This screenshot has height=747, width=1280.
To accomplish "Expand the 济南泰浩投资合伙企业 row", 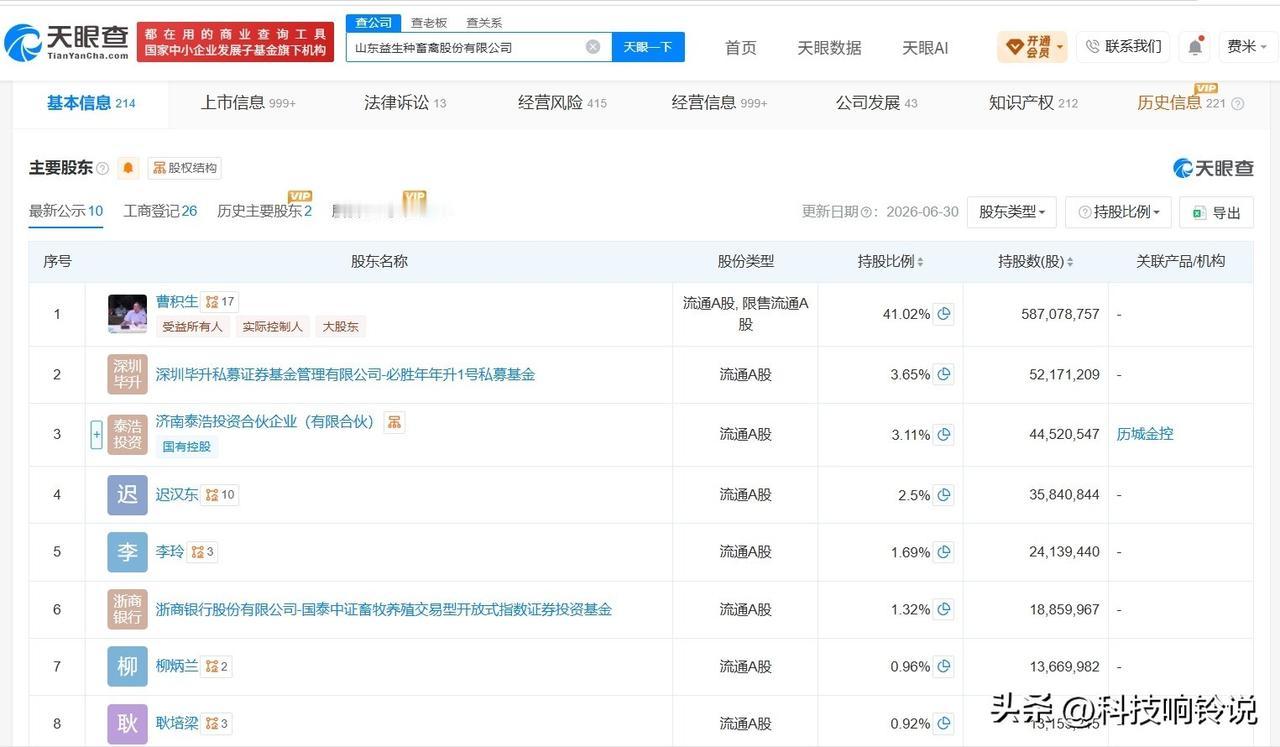I will [97, 434].
